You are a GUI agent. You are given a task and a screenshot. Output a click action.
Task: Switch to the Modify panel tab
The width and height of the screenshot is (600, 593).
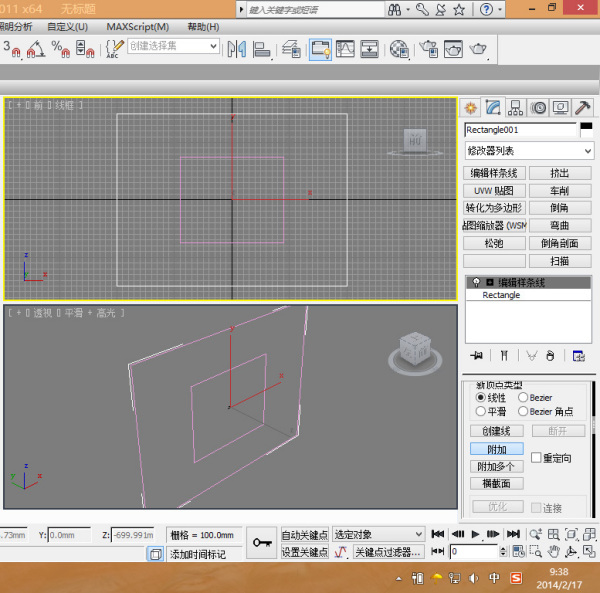coord(493,108)
